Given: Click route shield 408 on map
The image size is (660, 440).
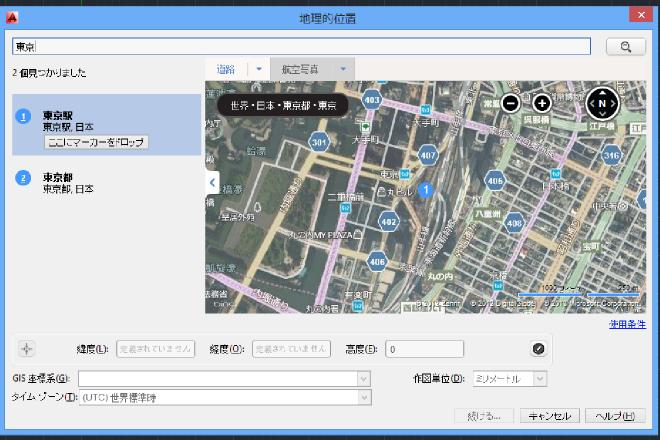Looking at the screenshot, I should (514, 223).
